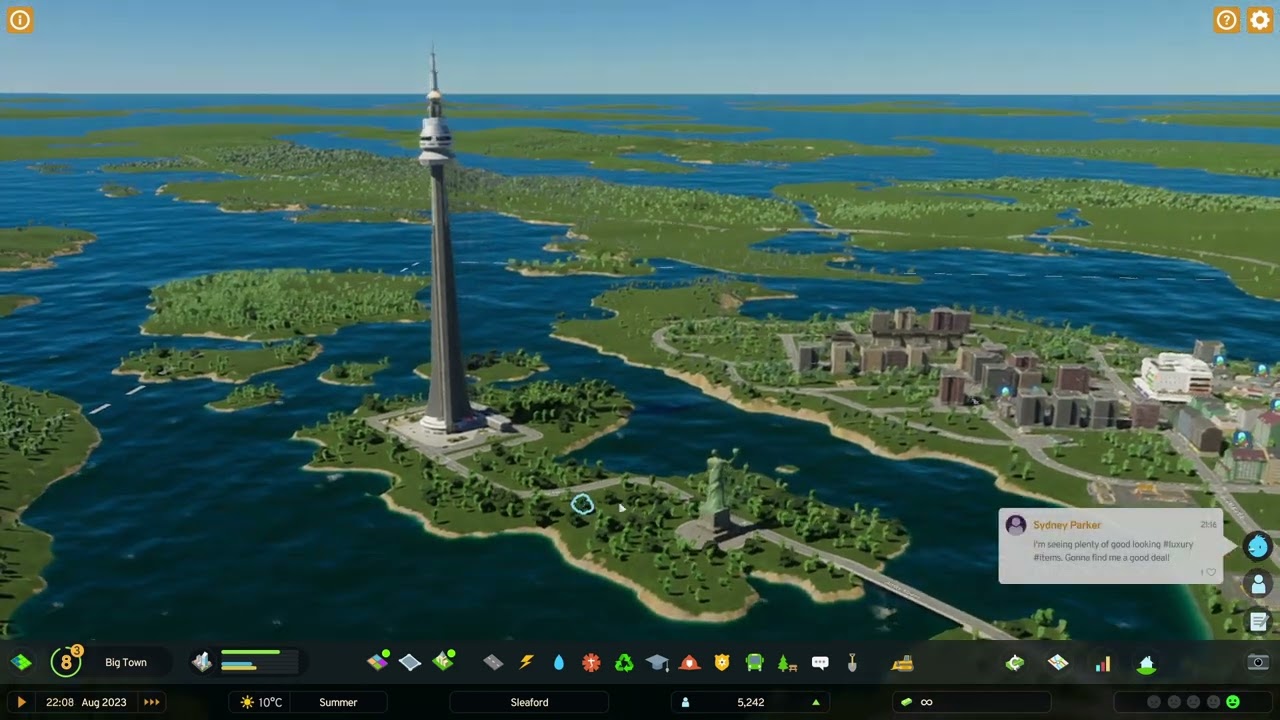Open the Landscaping shovel menu
The height and width of the screenshot is (720, 1280).
click(x=852, y=662)
